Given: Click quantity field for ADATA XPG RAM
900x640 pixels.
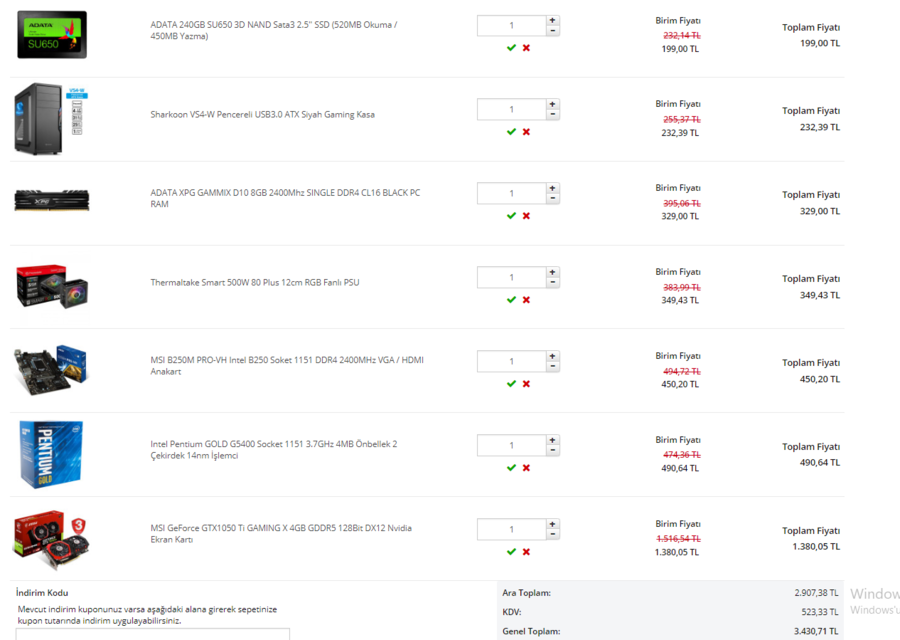Looking at the screenshot, I should pos(511,193).
